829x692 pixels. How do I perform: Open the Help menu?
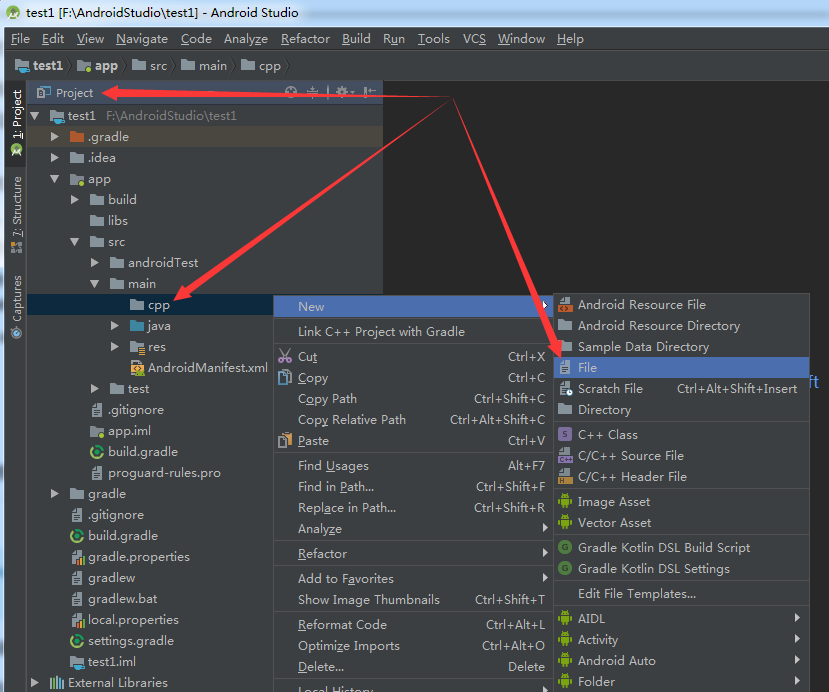click(x=570, y=39)
